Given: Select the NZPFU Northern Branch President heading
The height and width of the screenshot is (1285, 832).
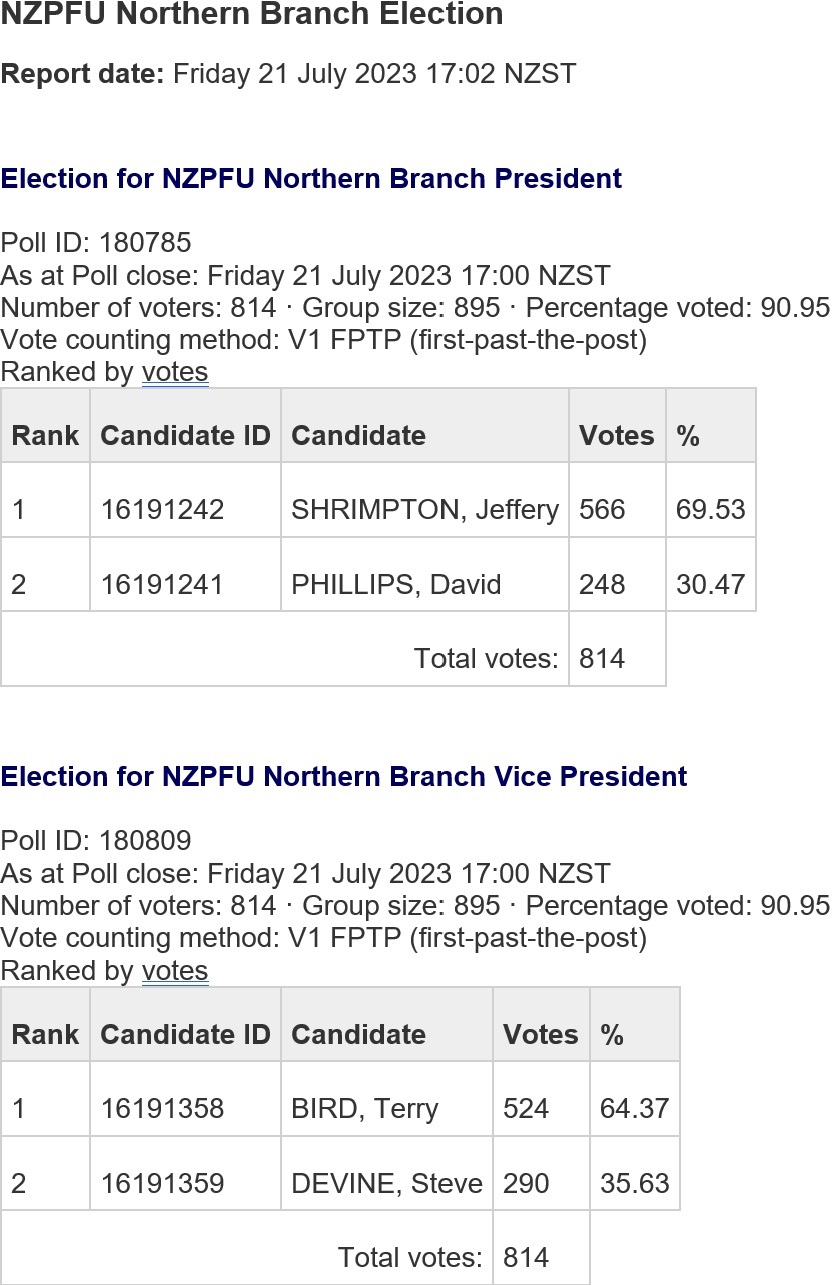Looking at the screenshot, I should point(311,179).
